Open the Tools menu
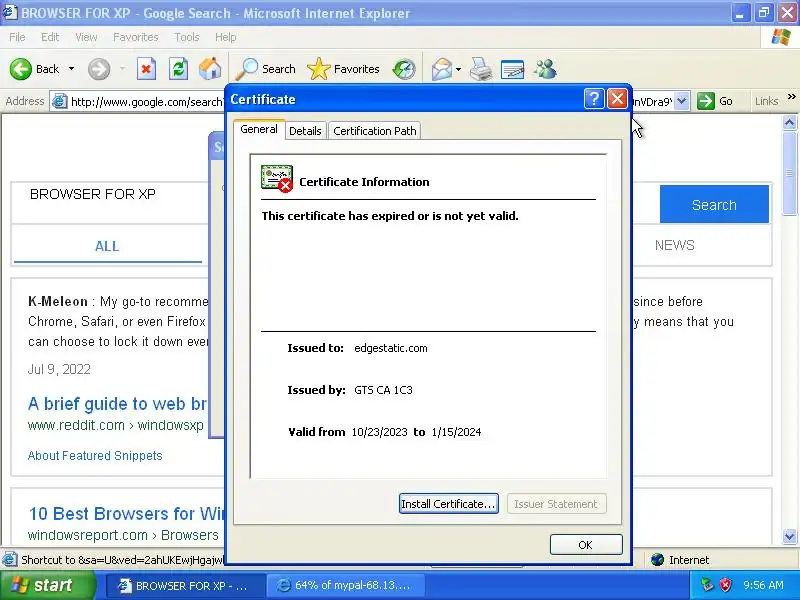 point(187,37)
